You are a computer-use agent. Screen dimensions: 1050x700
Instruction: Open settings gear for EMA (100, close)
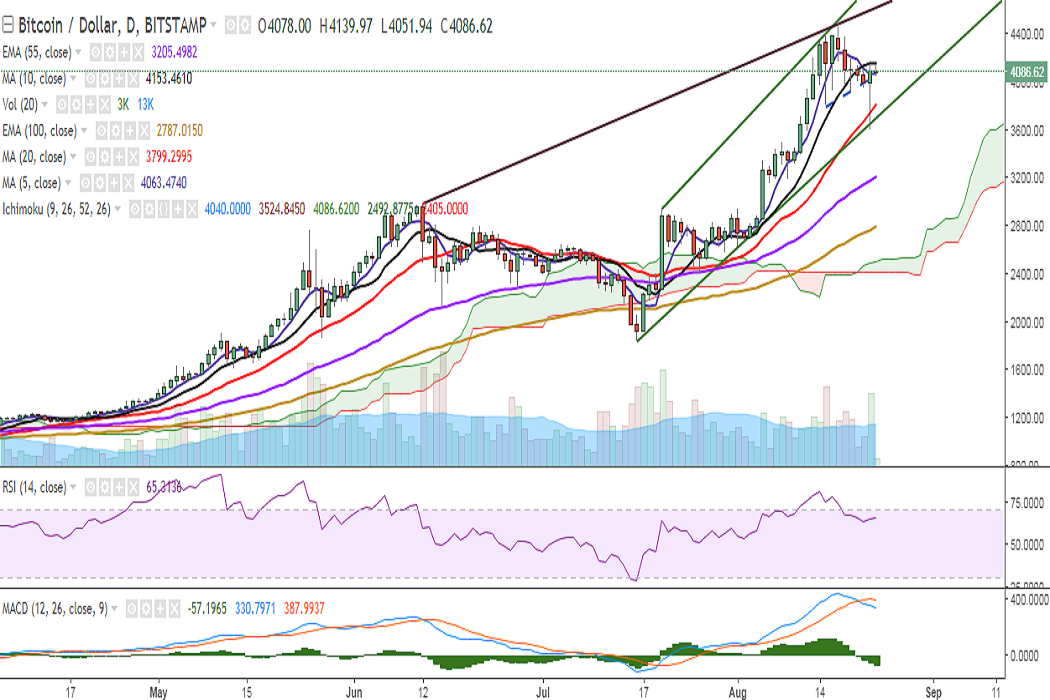click(x=116, y=130)
